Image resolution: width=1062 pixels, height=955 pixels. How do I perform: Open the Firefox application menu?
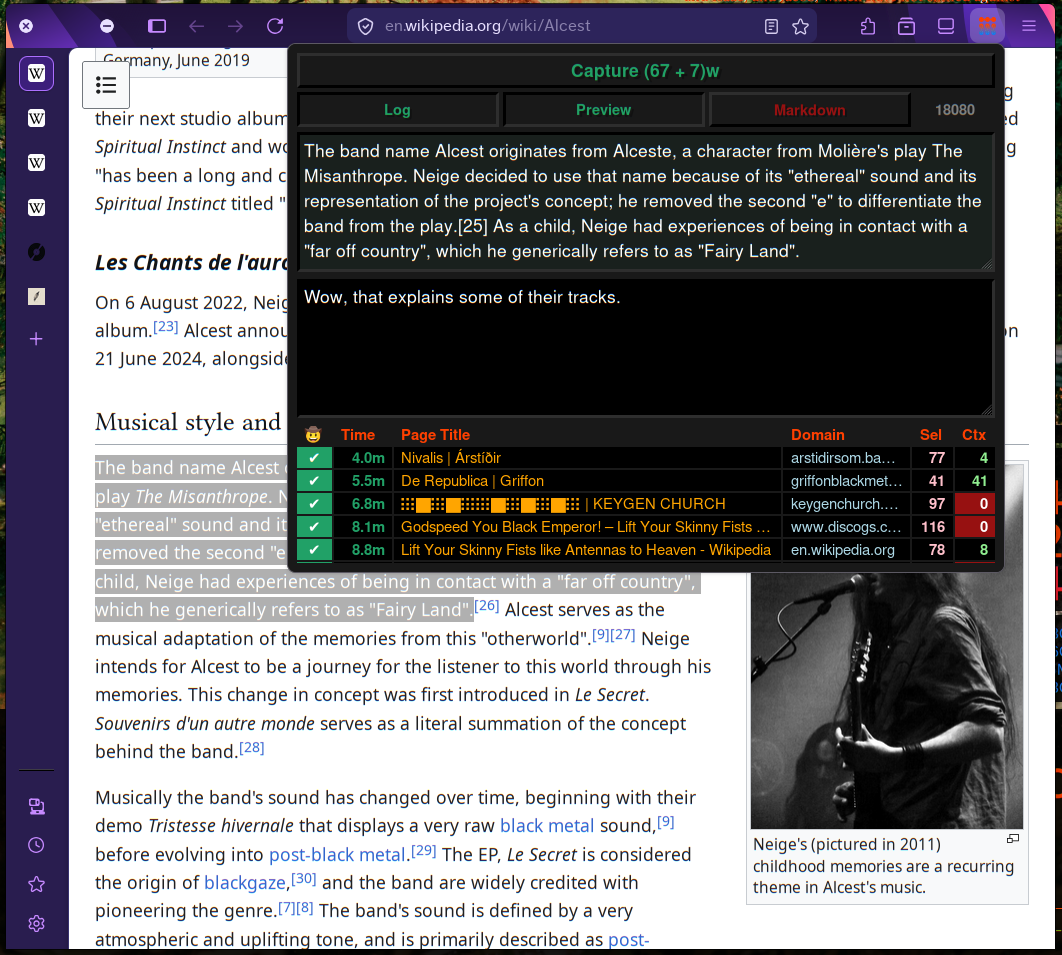(1029, 27)
